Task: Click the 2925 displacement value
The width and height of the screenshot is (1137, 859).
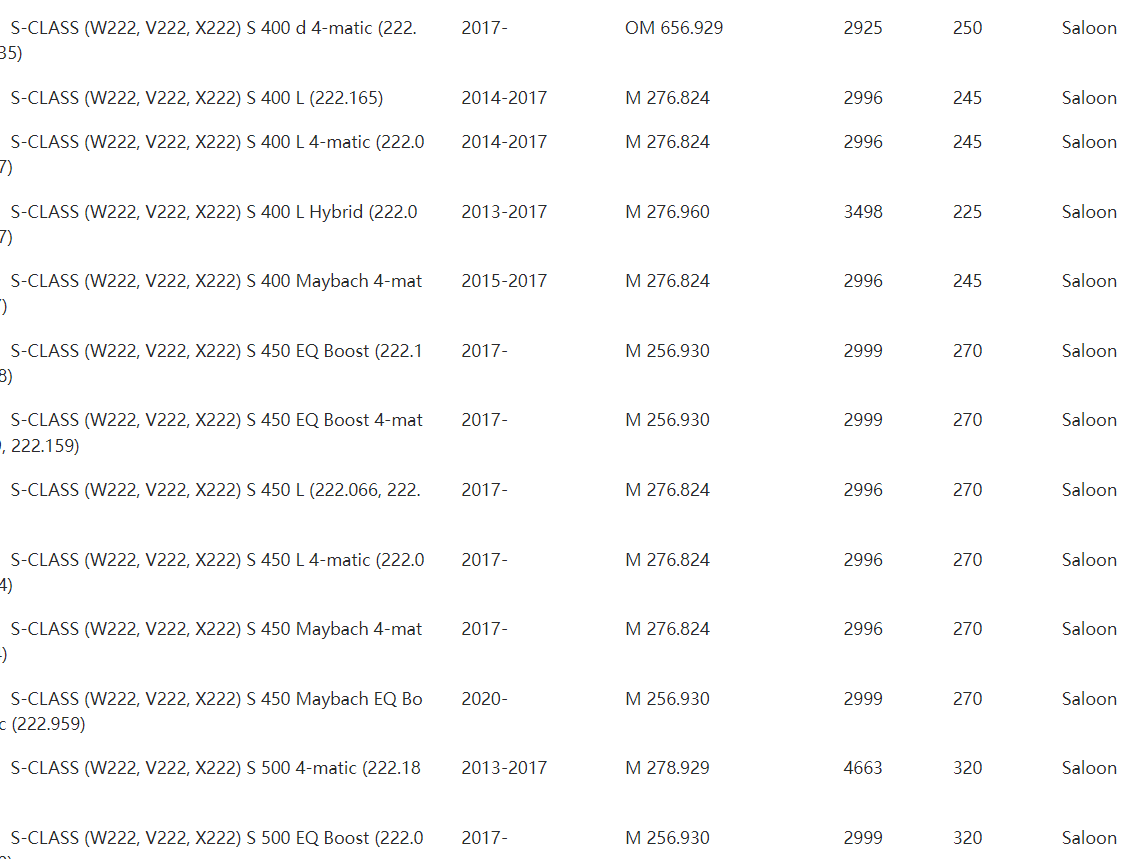Action: 862,29
